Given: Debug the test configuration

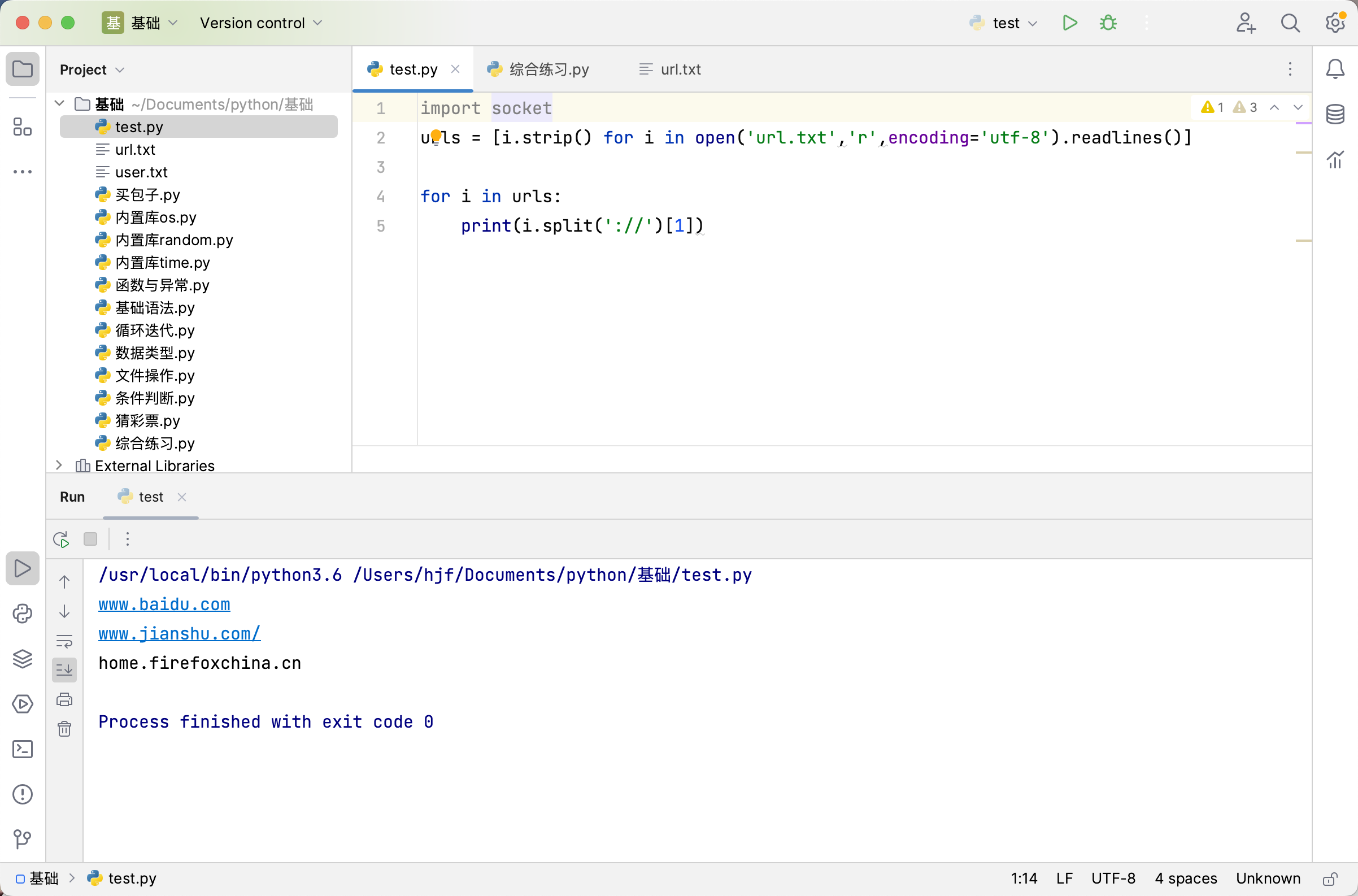Looking at the screenshot, I should point(1108,23).
